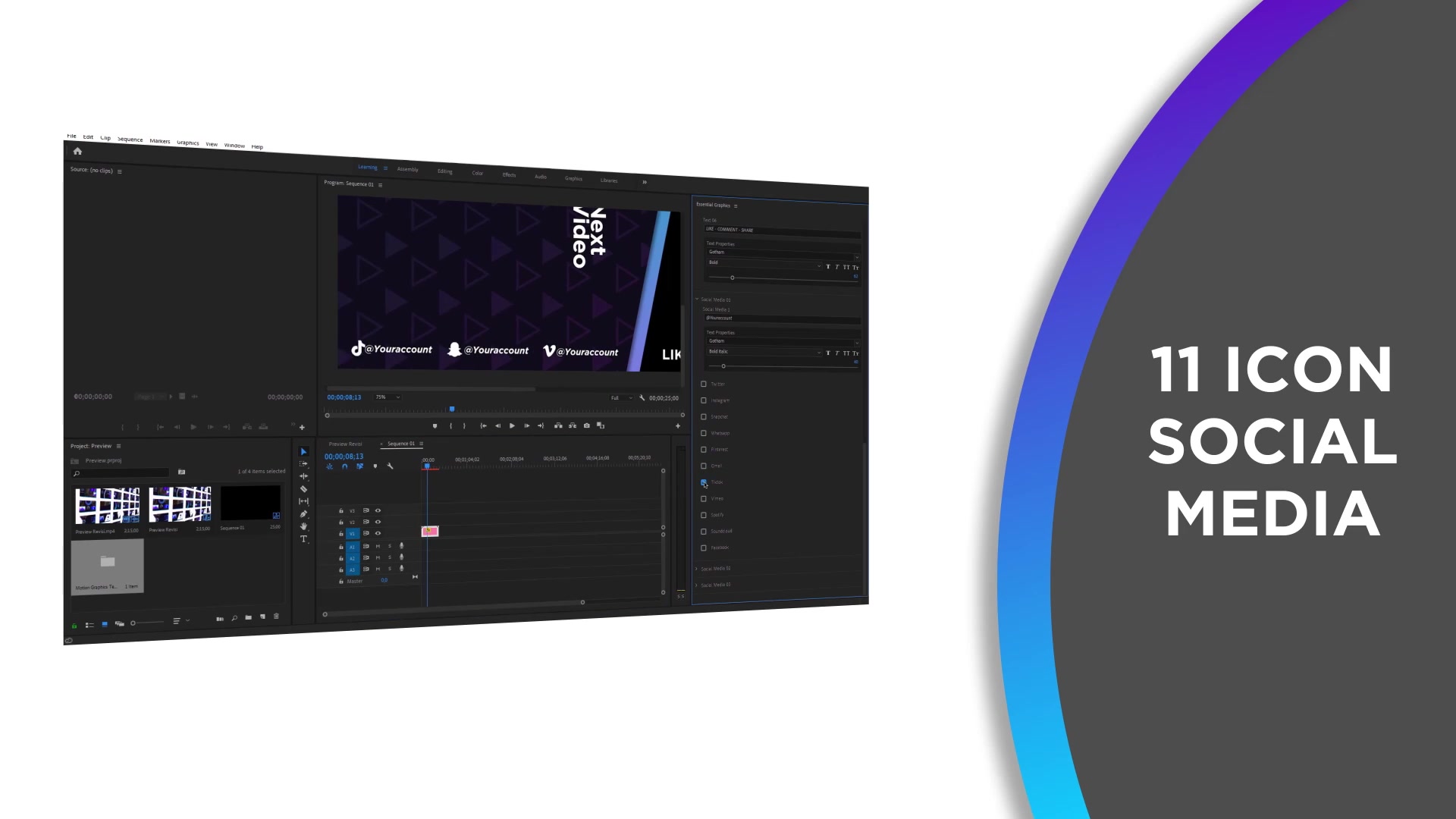The height and width of the screenshot is (819, 1456).
Task: Switch Project panel to icon view
Action: pyautogui.click(x=105, y=624)
